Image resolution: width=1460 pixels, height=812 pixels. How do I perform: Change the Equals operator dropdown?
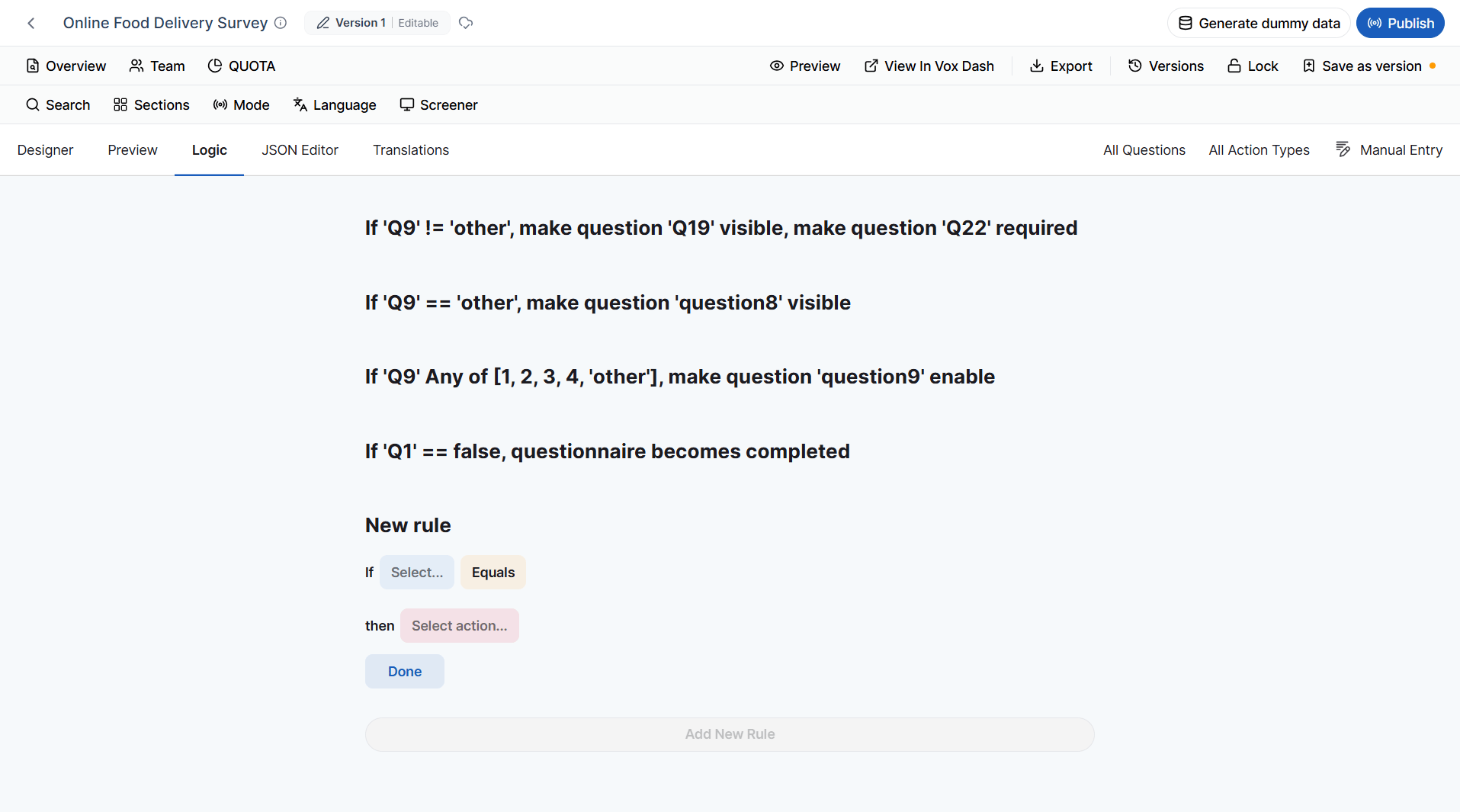click(x=493, y=573)
